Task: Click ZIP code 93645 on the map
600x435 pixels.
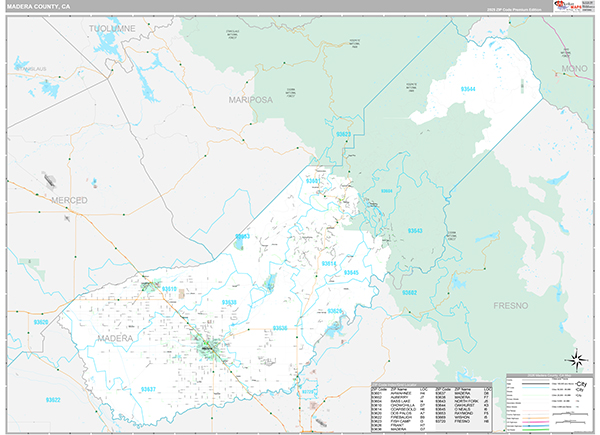Action: pos(351,272)
